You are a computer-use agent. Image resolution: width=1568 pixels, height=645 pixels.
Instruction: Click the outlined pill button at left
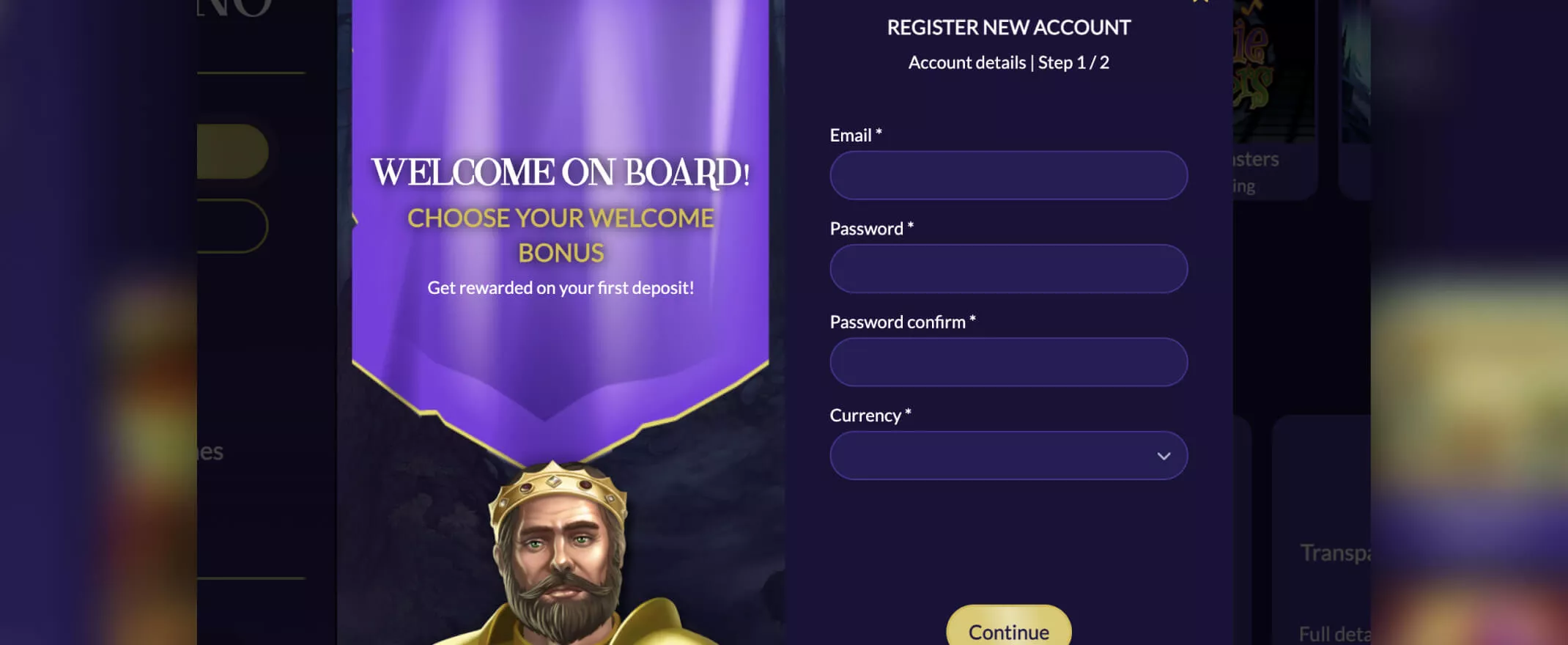232,226
